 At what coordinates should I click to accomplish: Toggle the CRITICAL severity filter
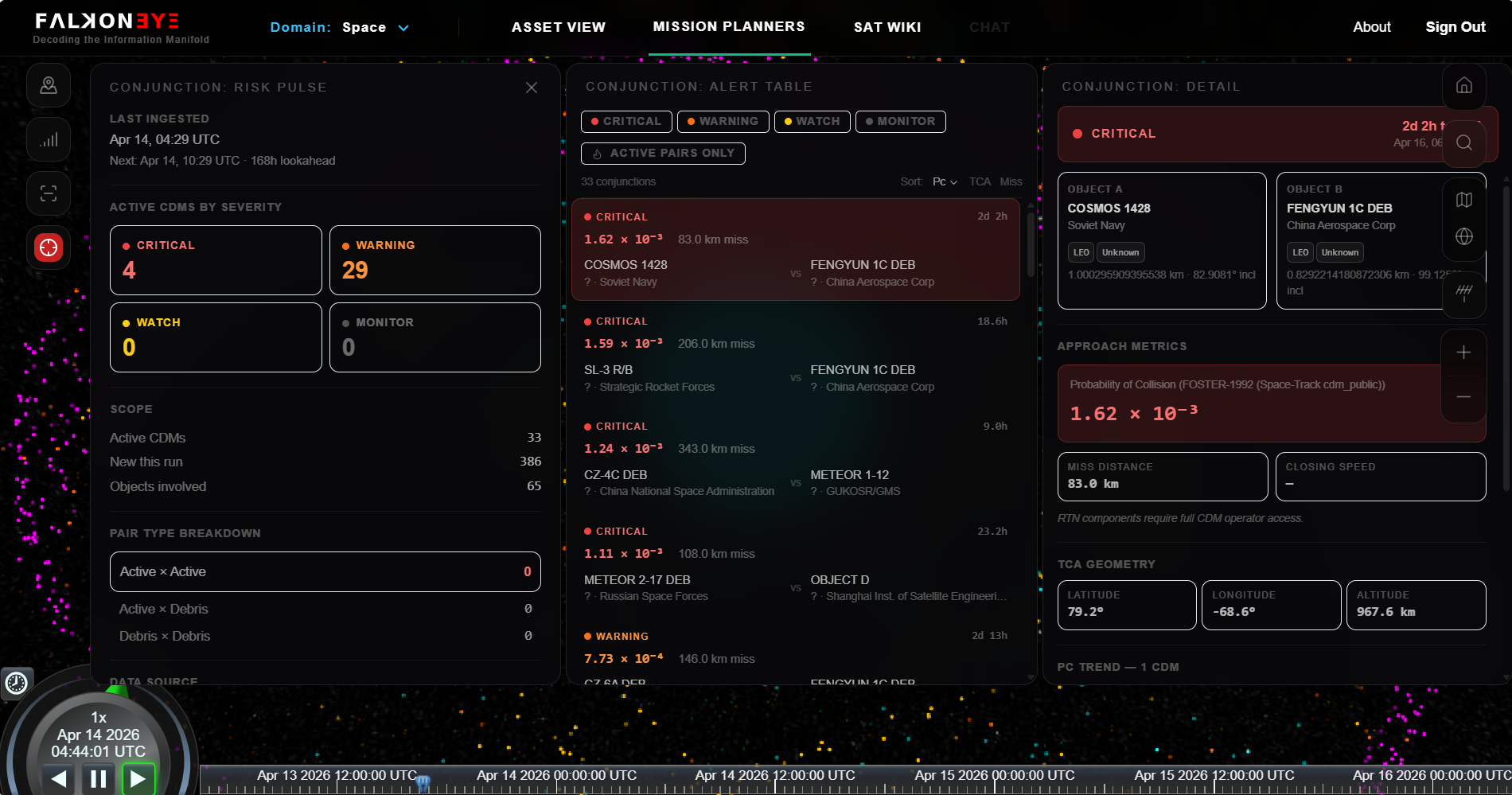(627, 121)
